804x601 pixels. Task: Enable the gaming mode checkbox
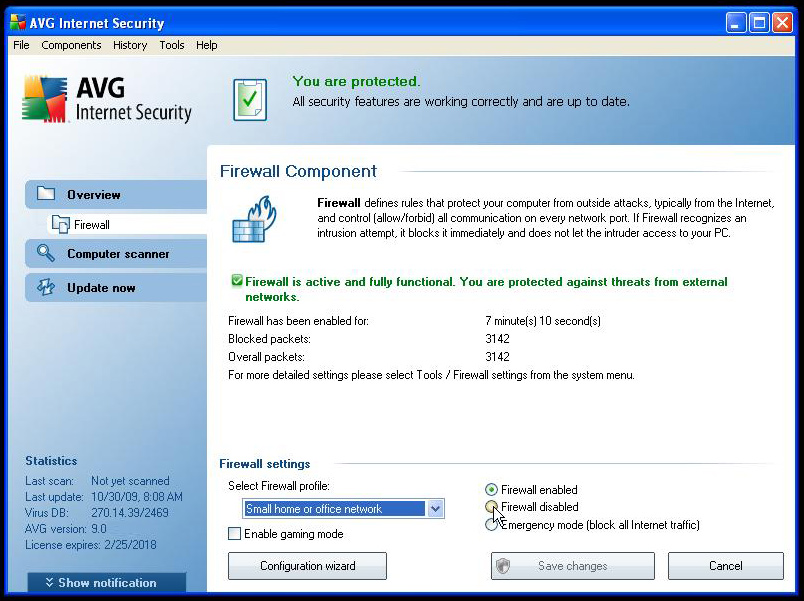[234, 534]
